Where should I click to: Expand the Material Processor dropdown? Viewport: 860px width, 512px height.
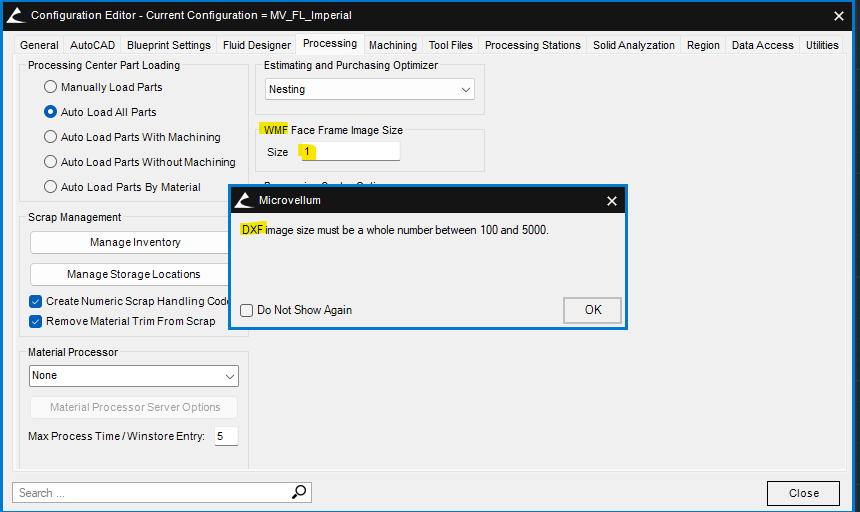134,376
